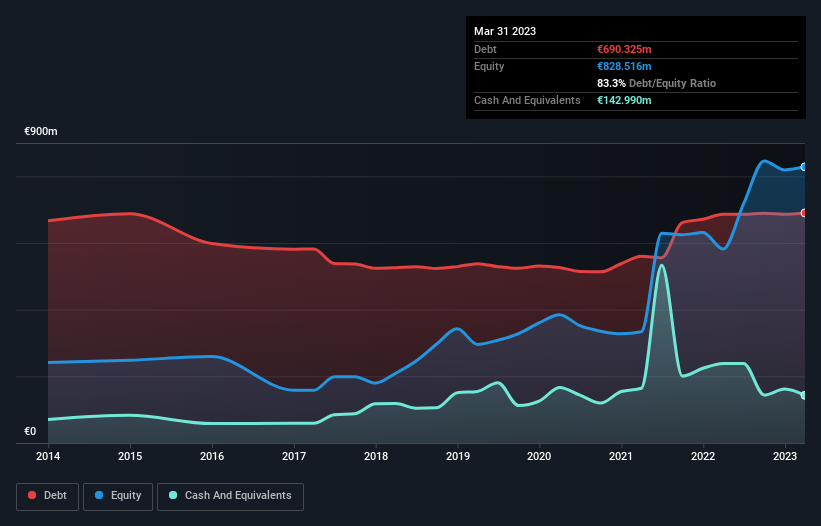821x526 pixels.
Task: Click the €0 y-axis label
Action: point(30,431)
